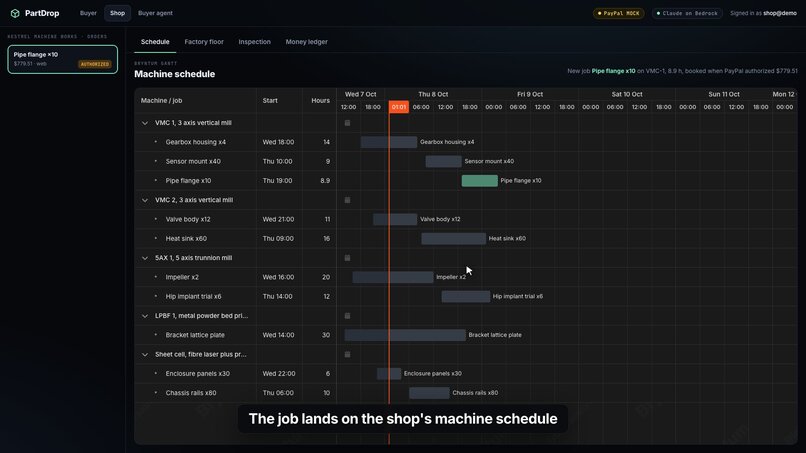This screenshot has width=806, height=453.
Task: Collapse the VMC 1 machine group
Action: [x=145, y=123]
